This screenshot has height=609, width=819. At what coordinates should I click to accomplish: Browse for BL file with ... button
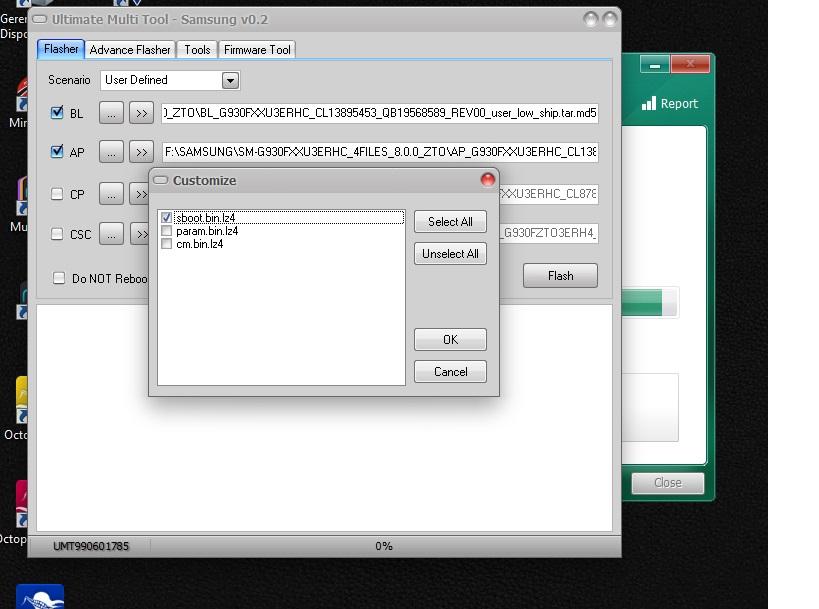pyautogui.click(x=111, y=113)
